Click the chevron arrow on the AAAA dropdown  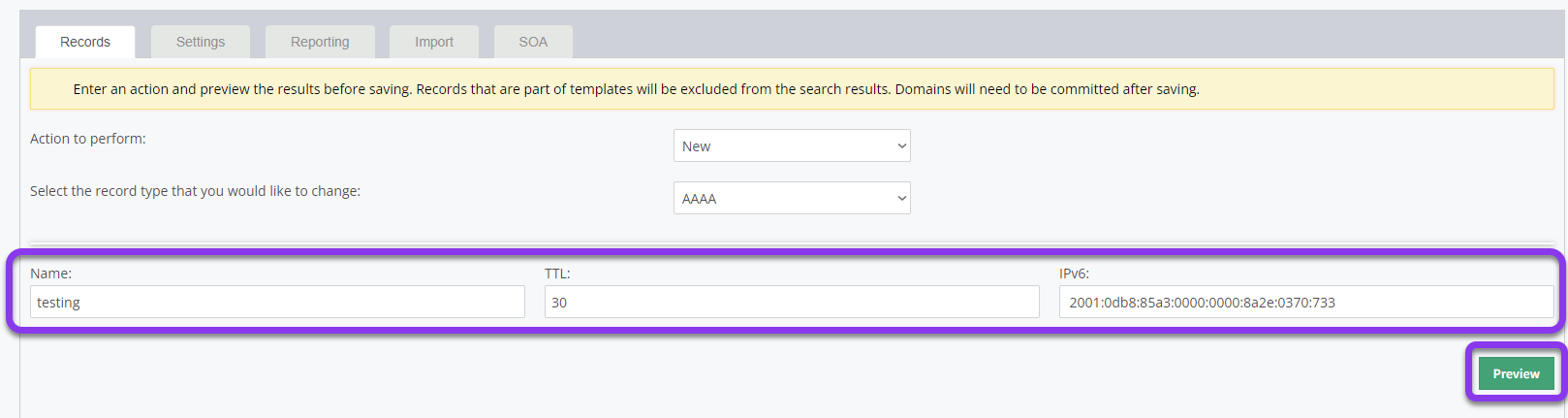pyautogui.click(x=901, y=199)
